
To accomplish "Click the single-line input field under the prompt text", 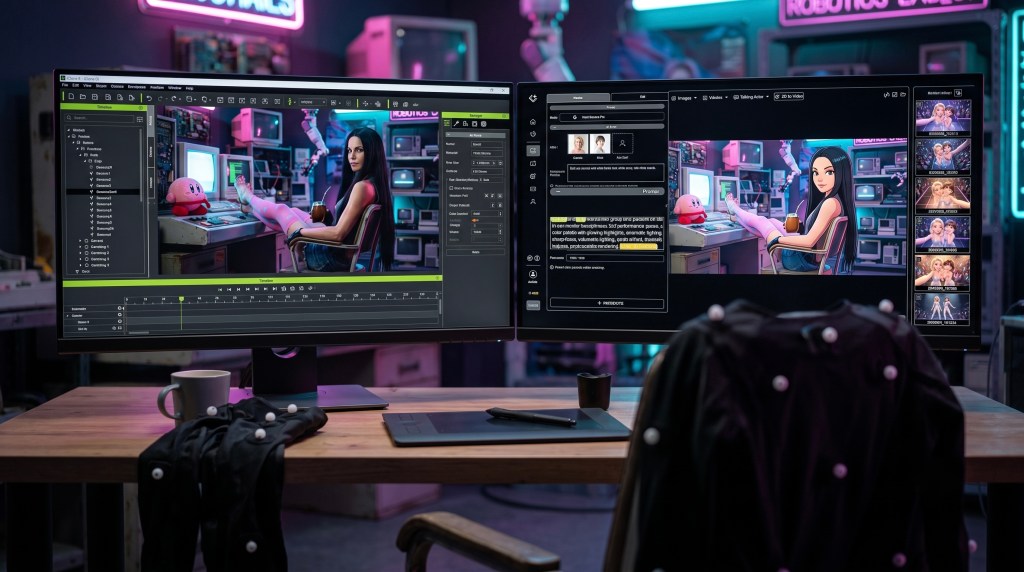I will click(x=615, y=258).
